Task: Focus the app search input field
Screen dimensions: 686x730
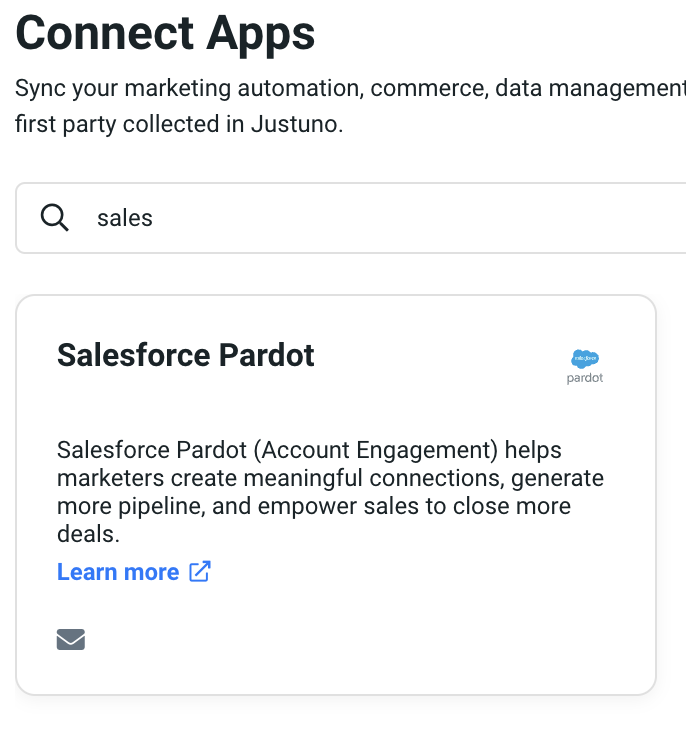Action: pos(400,218)
